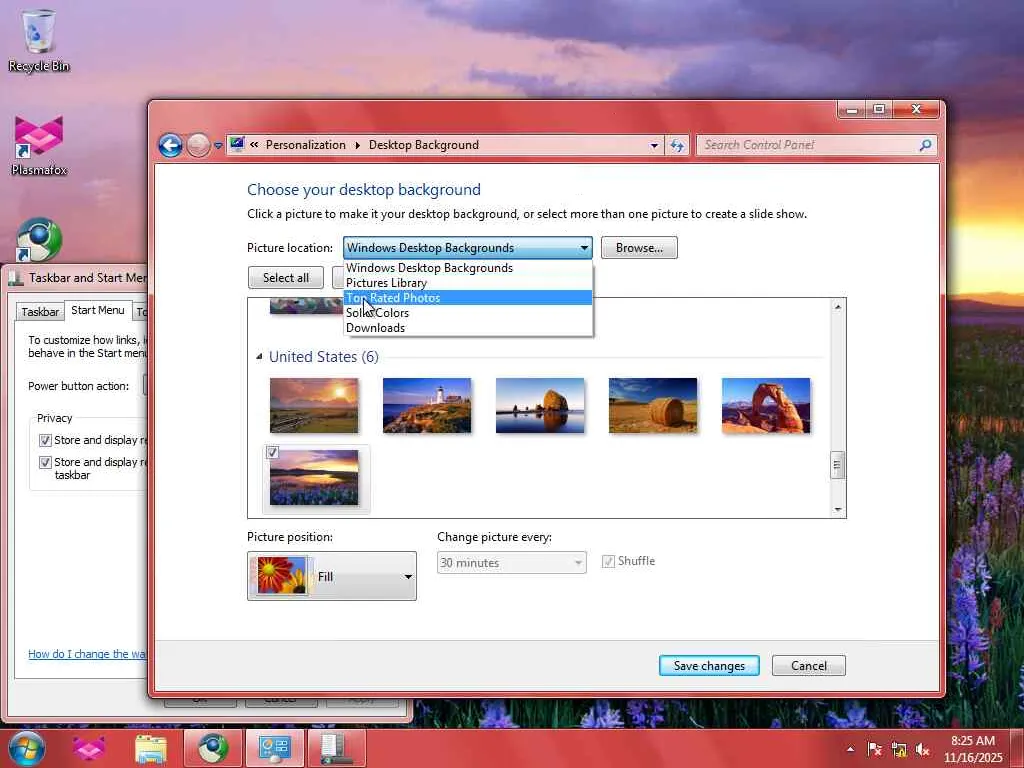
Task: Click the Browse... button
Action: tap(639, 248)
